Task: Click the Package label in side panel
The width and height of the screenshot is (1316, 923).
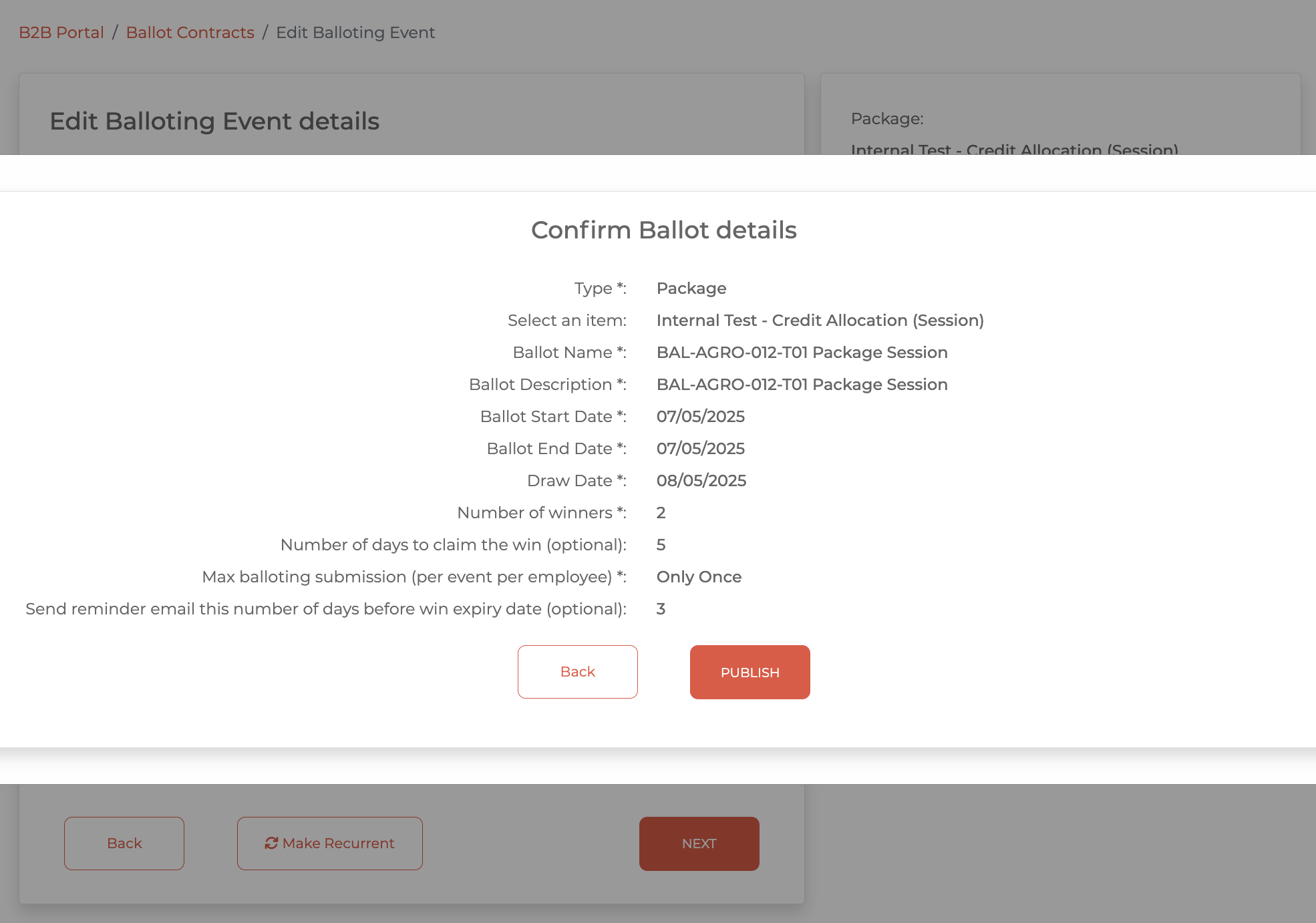Action: click(886, 119)
